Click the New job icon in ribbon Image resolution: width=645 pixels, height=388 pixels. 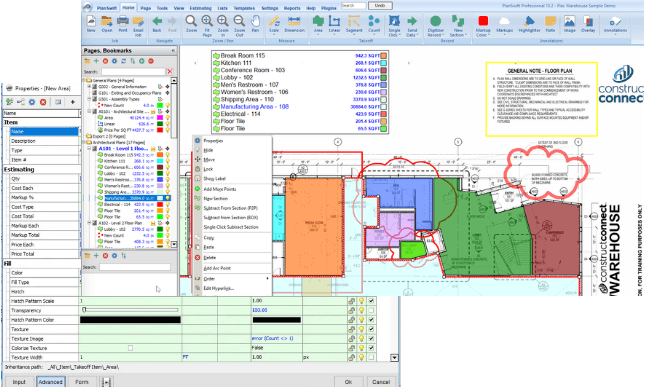(91, 21)
